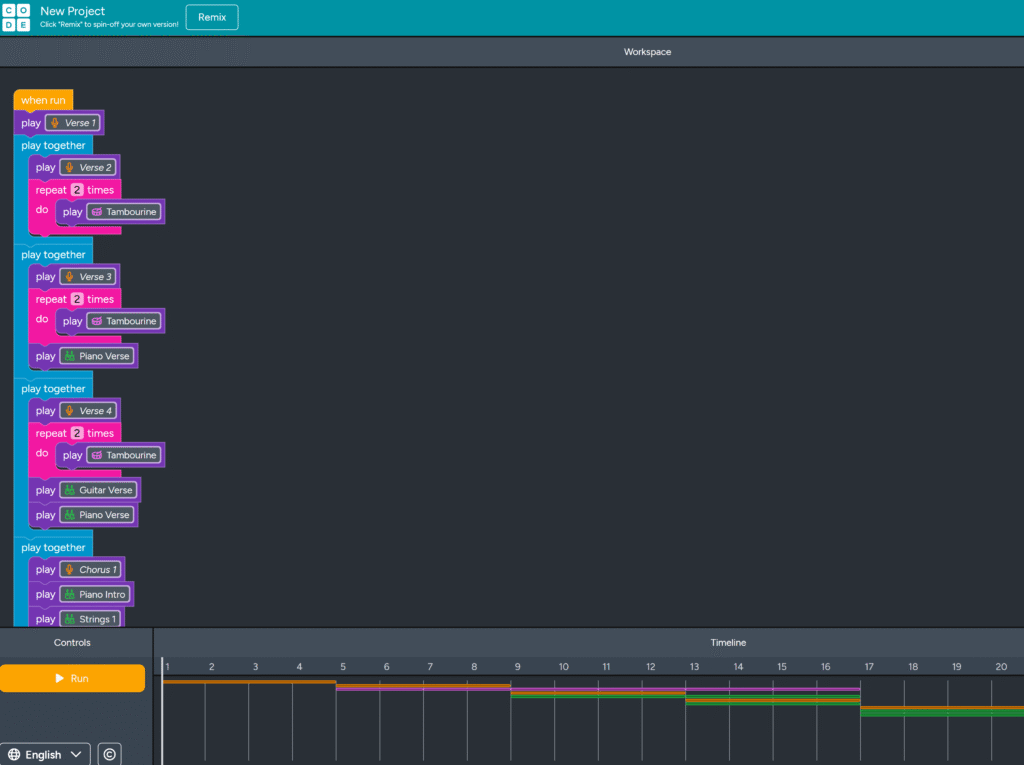
Task: Click the Code.org logo
Action: (x=17, y=17)
